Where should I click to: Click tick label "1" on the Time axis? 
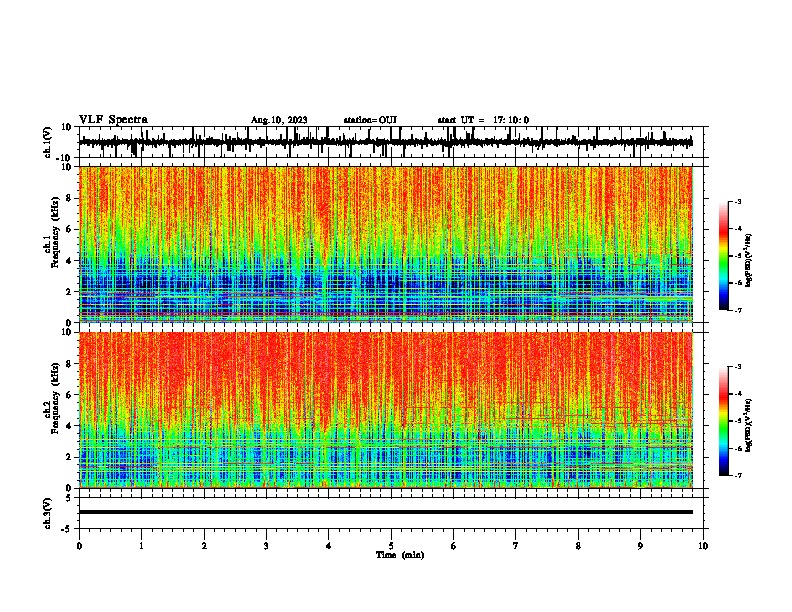click(x=141, y=546)
